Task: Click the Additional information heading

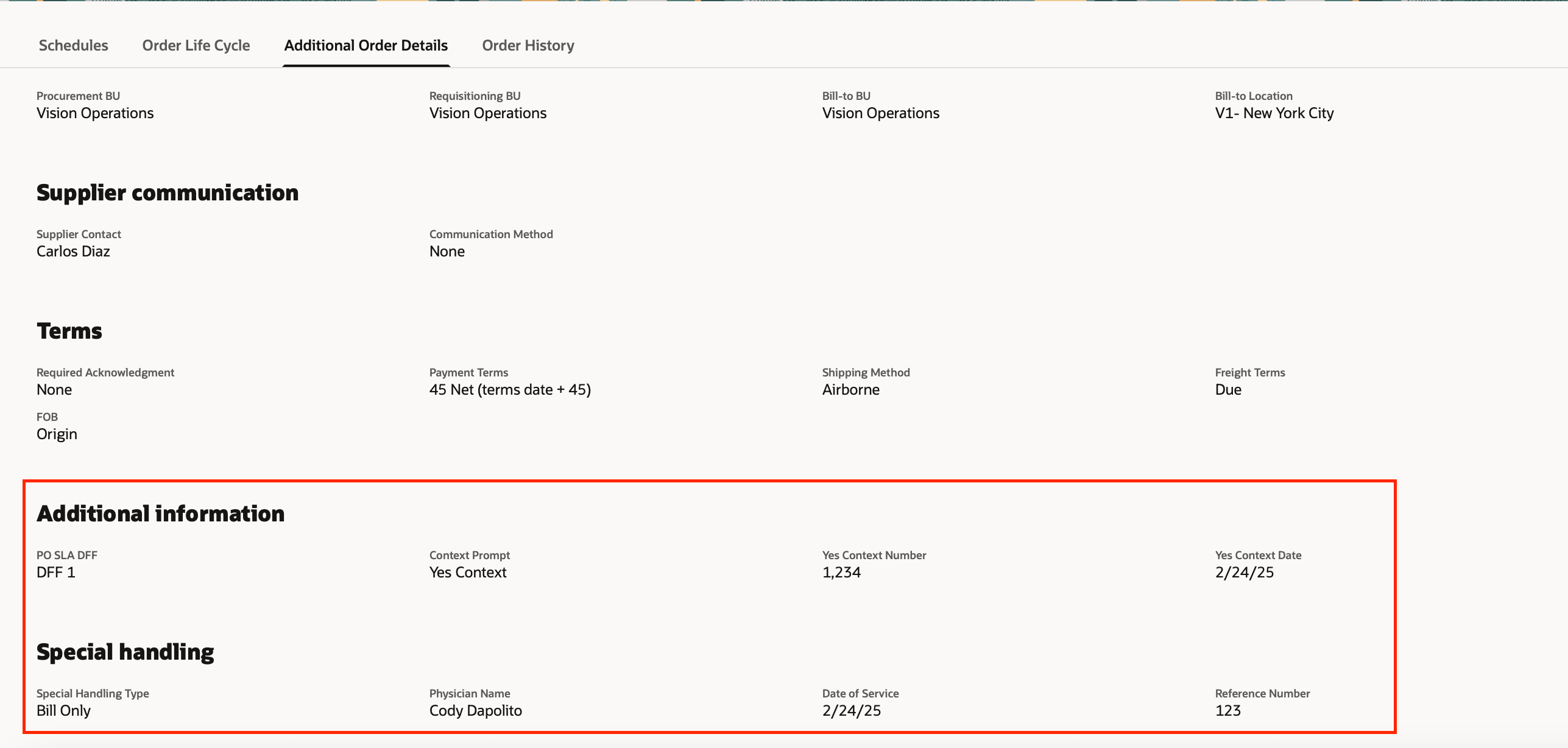Action: point(160,514)
